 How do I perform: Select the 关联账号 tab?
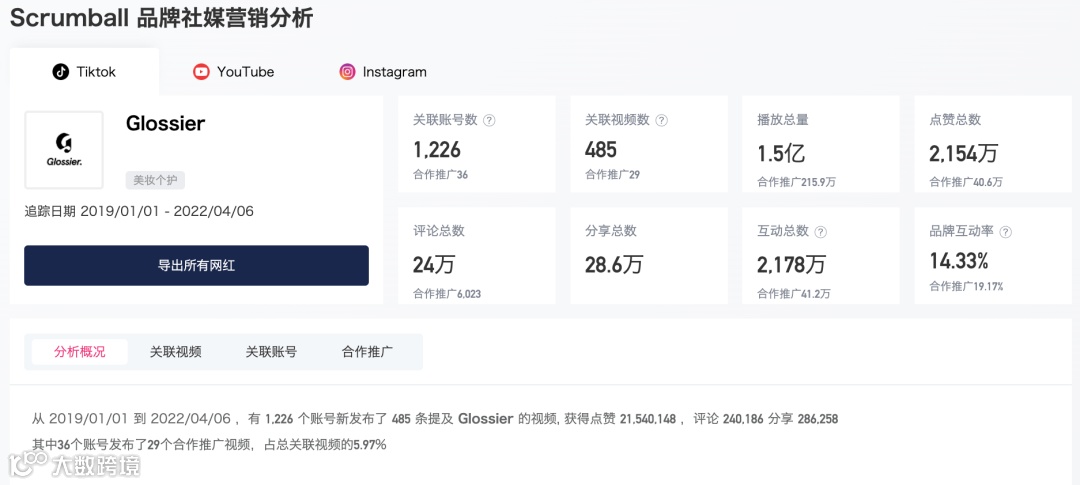(271, 352)
